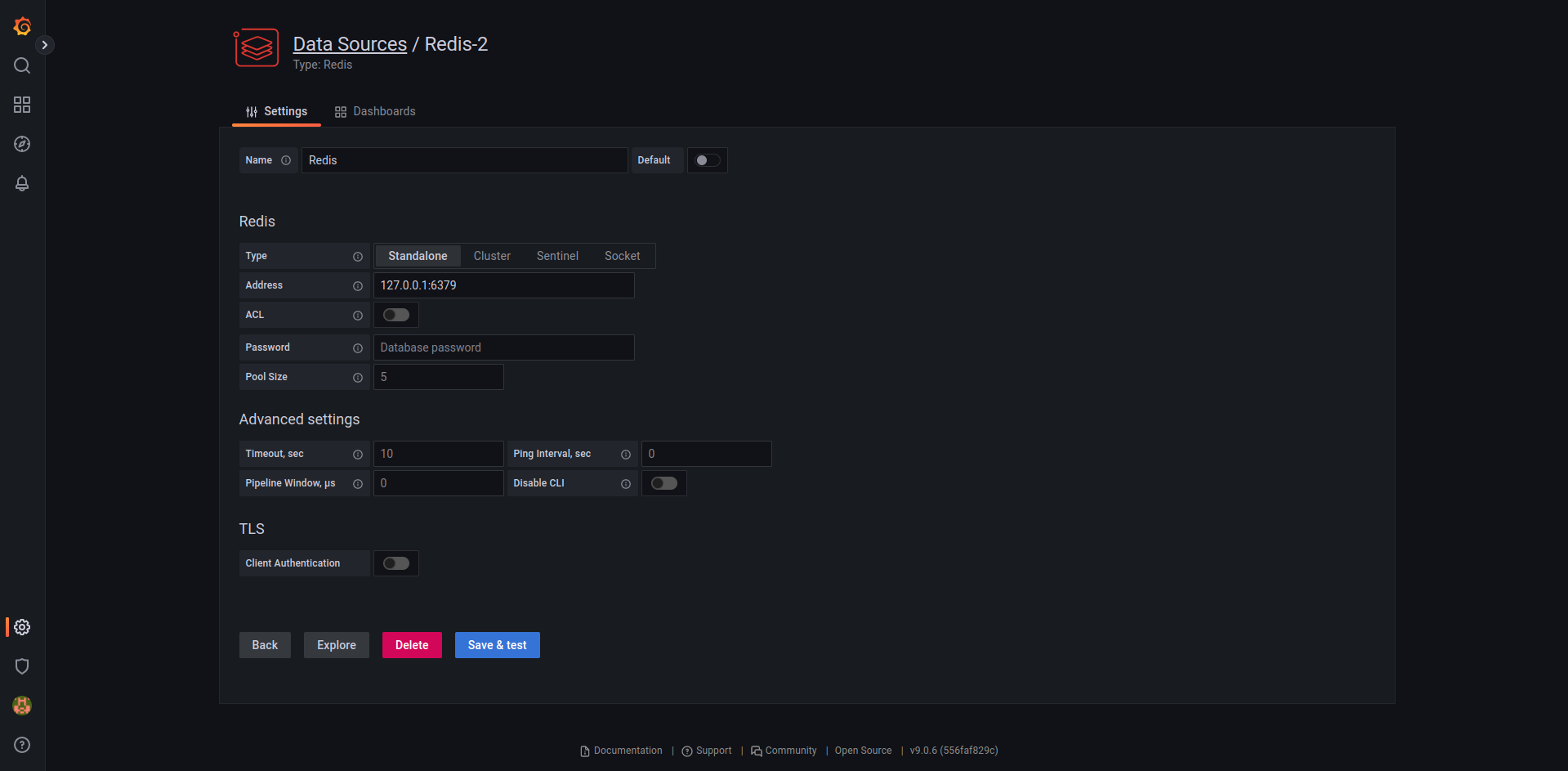The height and width of the screenshot is (771, 1568).
Task: Click the Back button
Action: point(265,645)
